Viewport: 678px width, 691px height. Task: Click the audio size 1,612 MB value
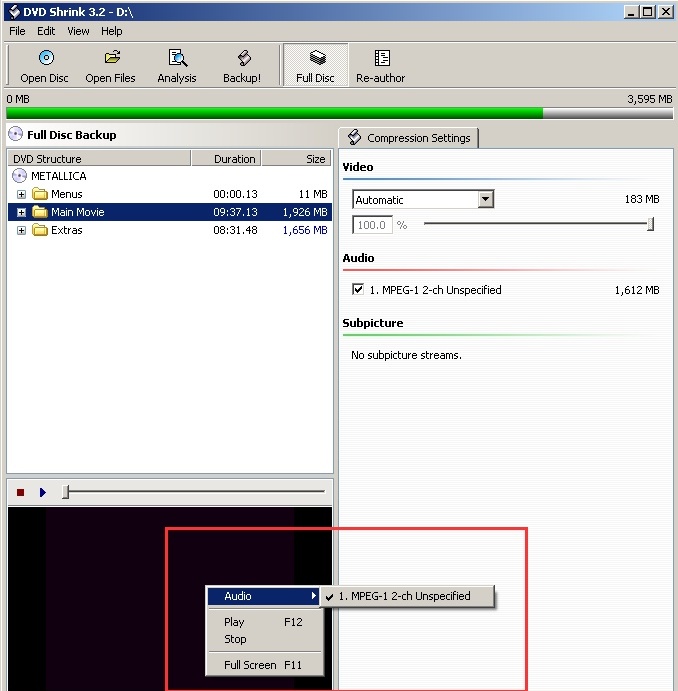637,290
